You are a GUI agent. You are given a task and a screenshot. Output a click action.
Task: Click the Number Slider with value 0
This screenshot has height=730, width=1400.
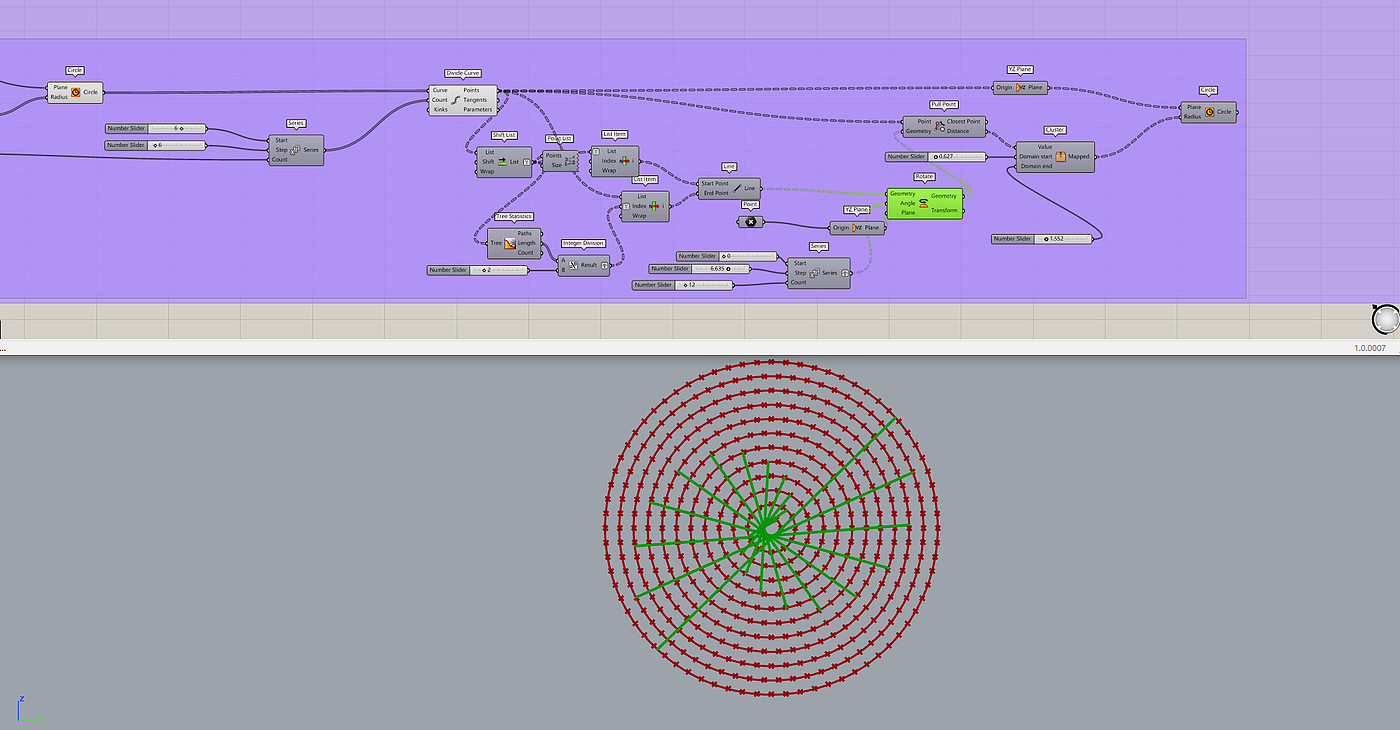[x=727, y=256]
